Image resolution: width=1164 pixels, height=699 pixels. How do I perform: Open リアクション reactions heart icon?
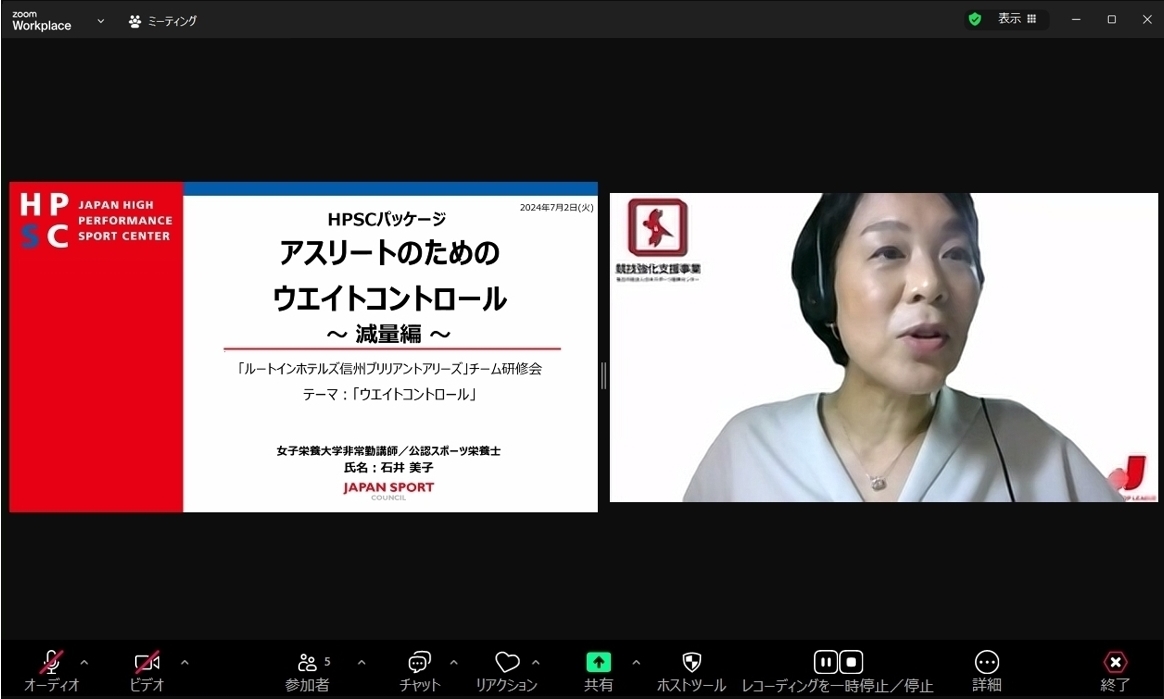pos(507,663)
